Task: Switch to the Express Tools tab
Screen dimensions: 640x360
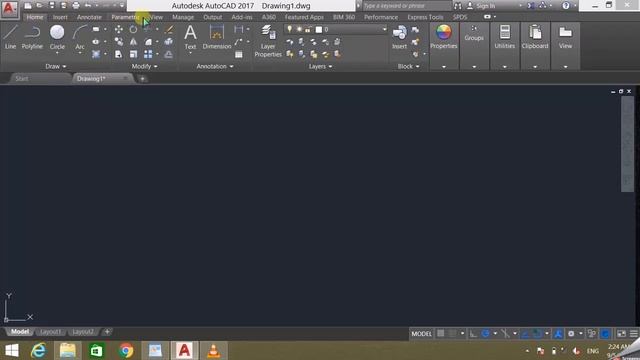Action: (425, 17)
